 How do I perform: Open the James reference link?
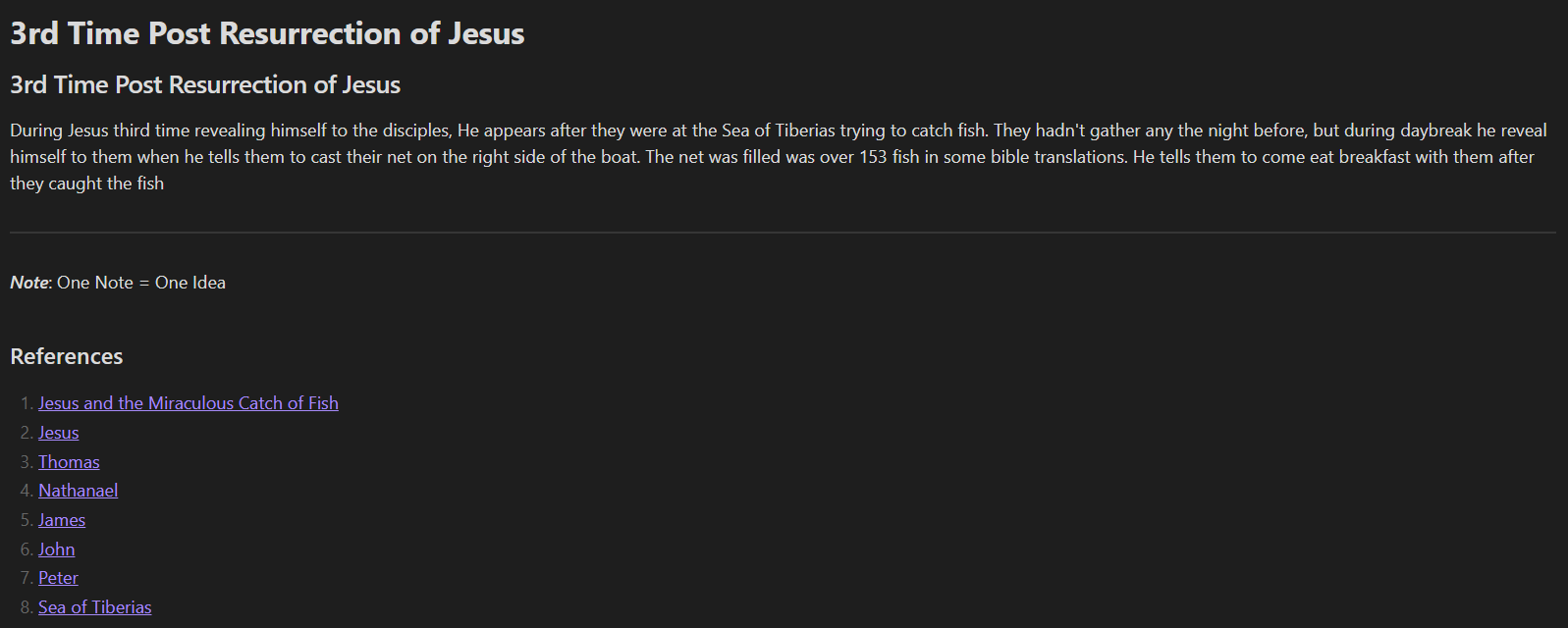(x=62, y=520)
